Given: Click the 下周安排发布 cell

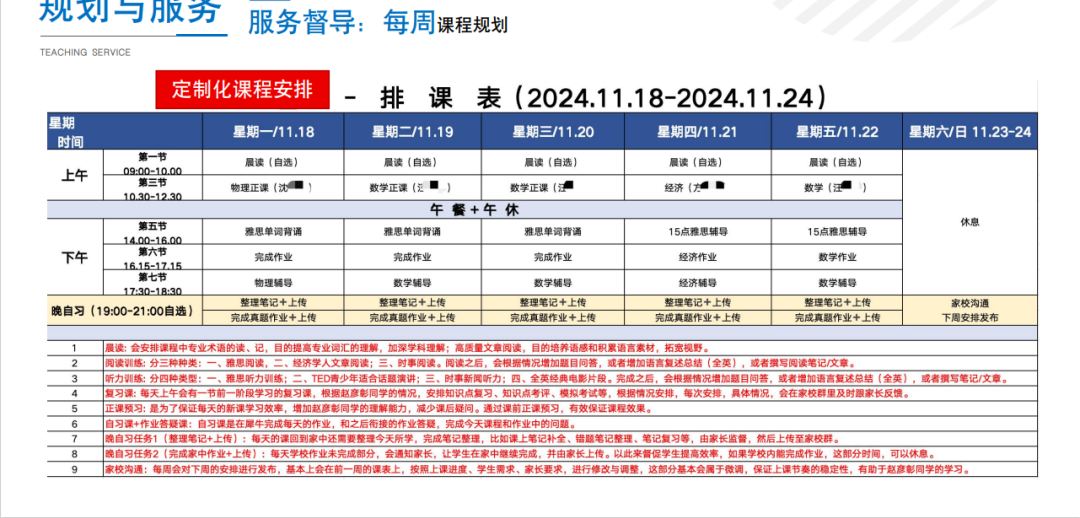Looking at the screenshot, I should (x=970, y=318).
